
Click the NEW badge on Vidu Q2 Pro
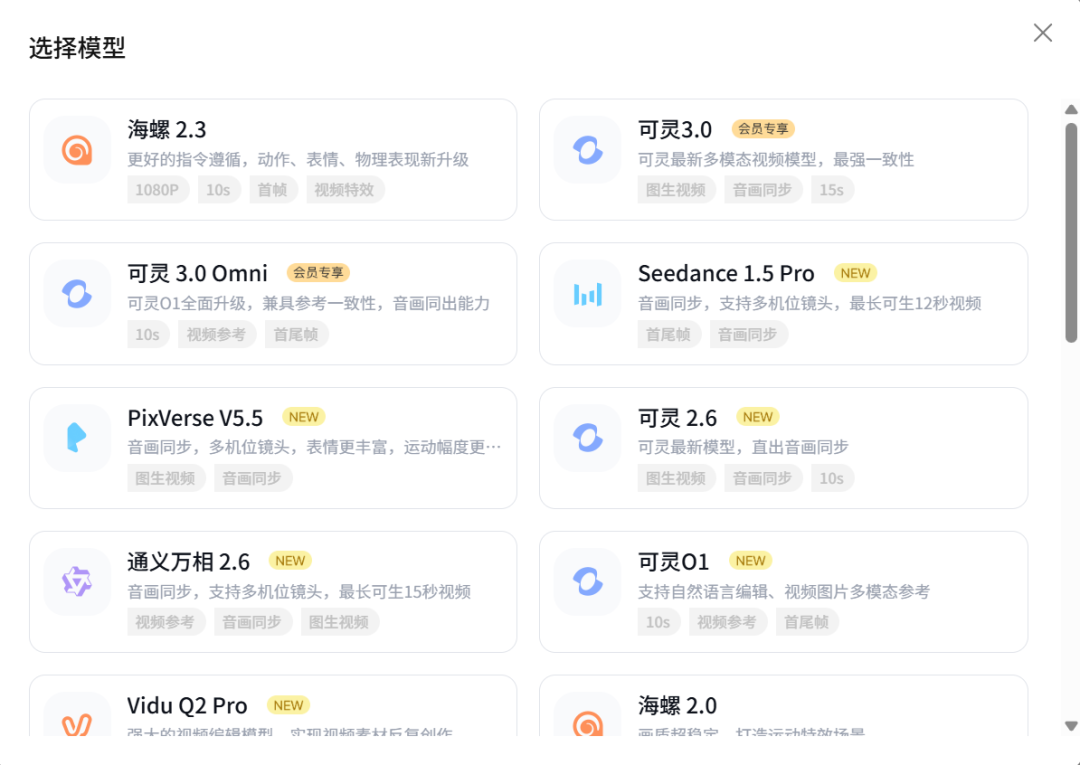coord(288,705)
